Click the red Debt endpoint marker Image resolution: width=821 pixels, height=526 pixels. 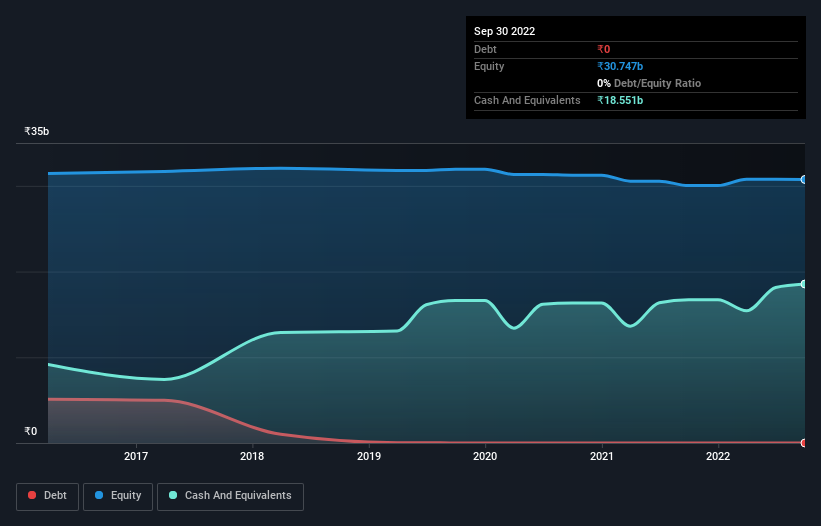(804, 443)
